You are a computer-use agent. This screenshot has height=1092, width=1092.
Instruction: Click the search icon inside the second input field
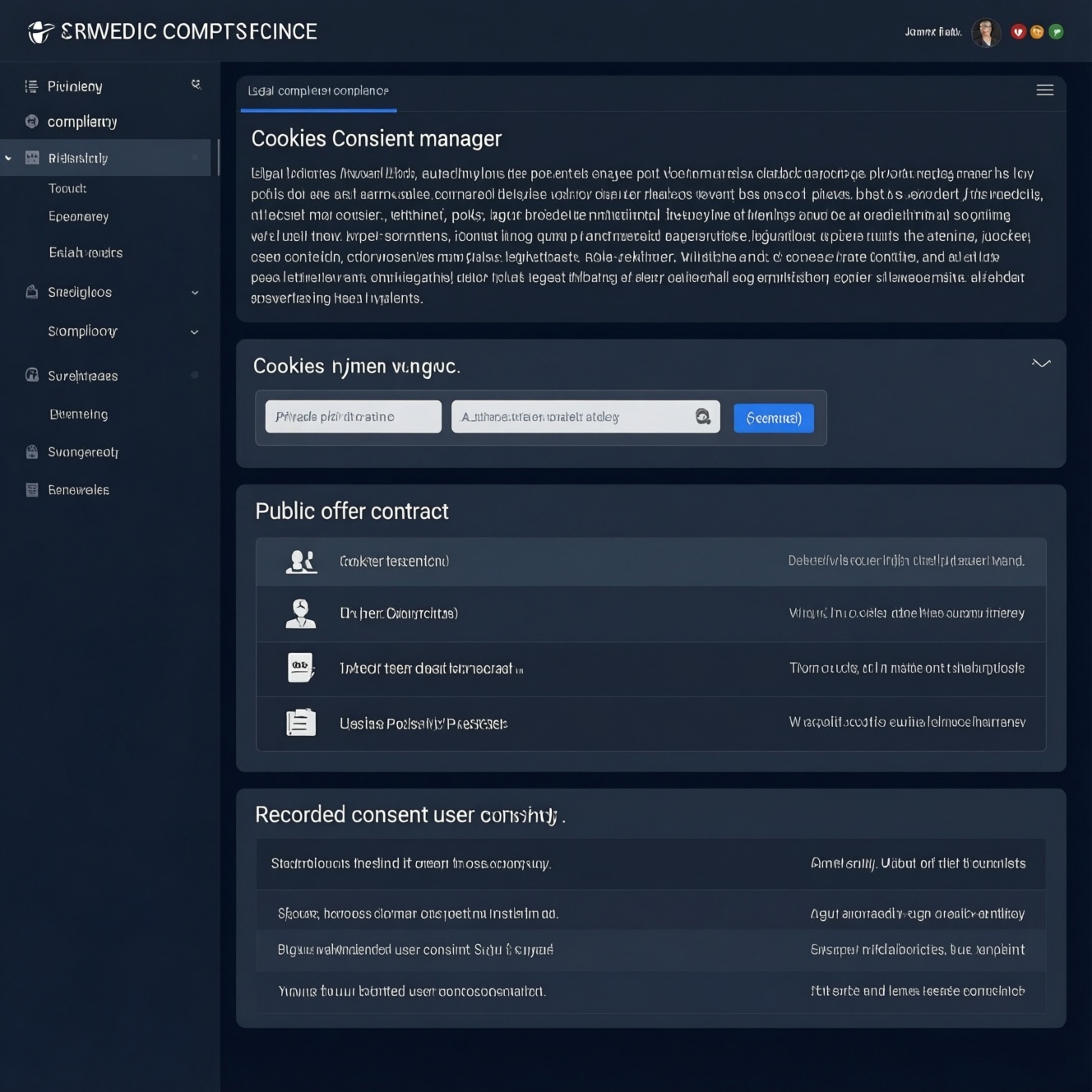[702, 417]
